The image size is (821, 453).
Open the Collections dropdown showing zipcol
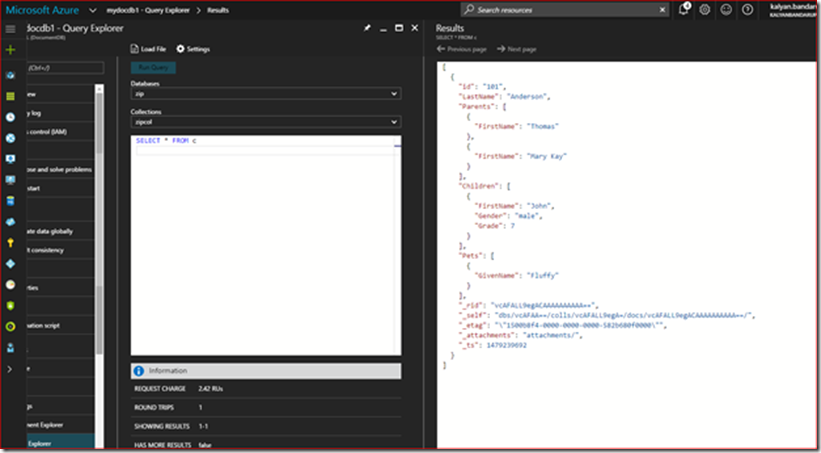[266, 122]
